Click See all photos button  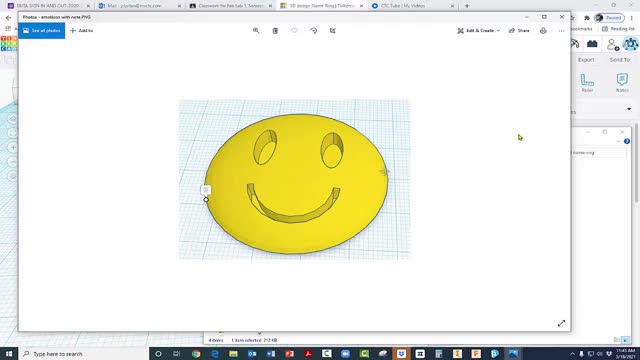pos(42,31)
